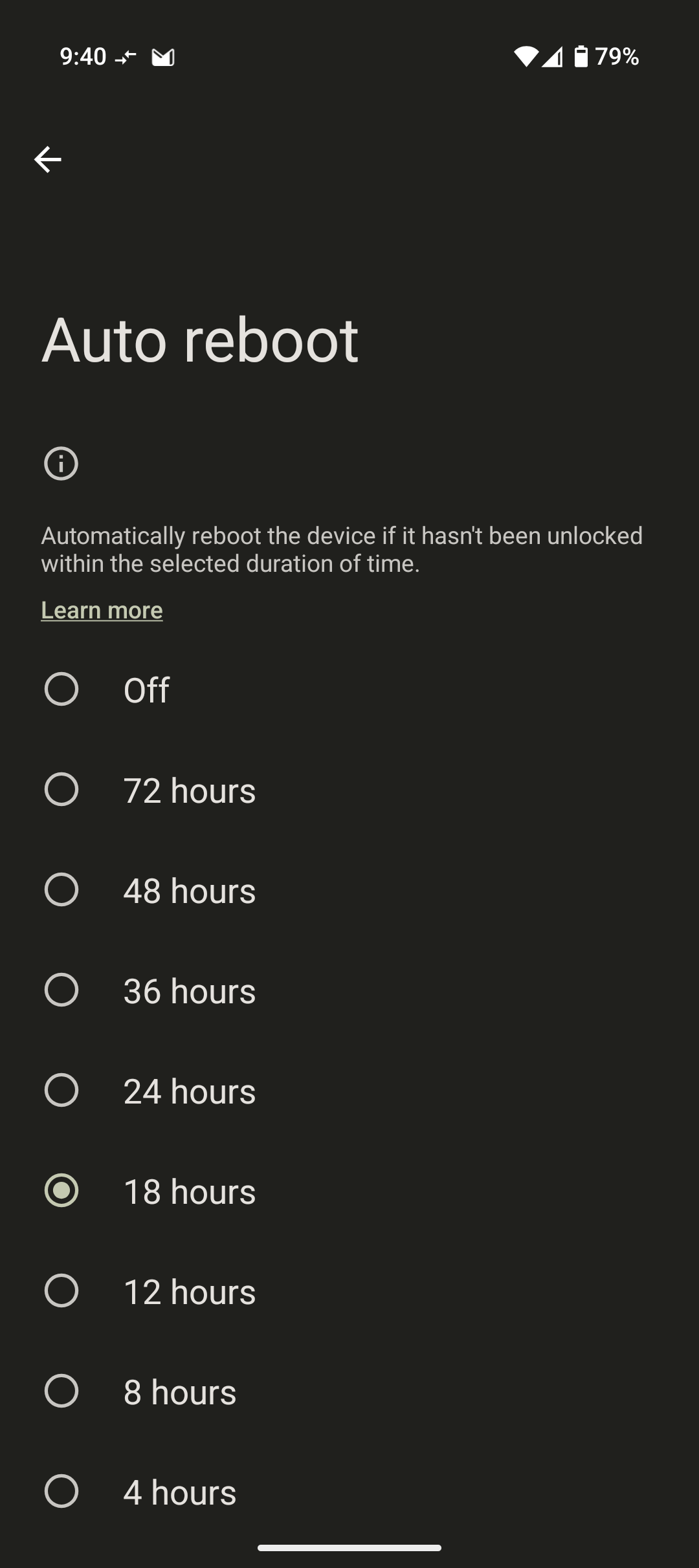Select the Off radio button

(61, 689)
